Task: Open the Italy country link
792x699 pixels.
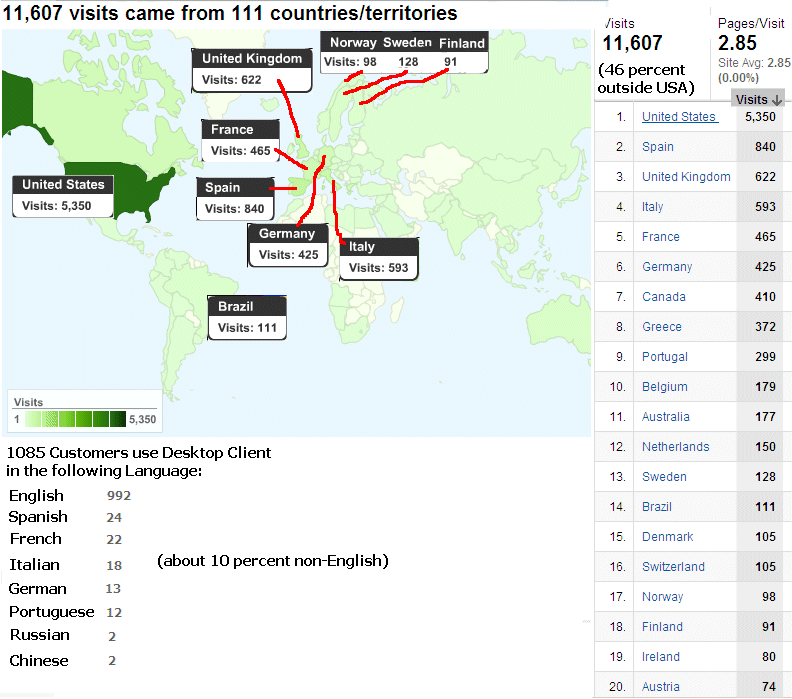Action: 652,207
